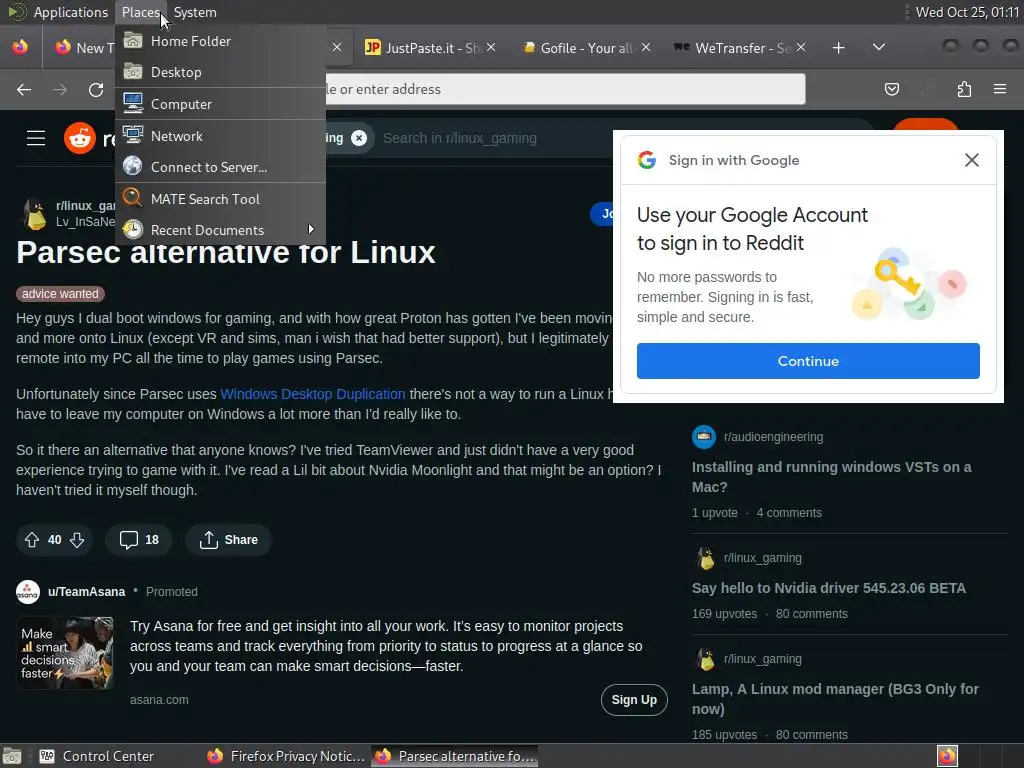This screenshot has width=1024, height=768.
Task: Expand Recent Documents submenu arrow
Action: (x=311, y=229)
